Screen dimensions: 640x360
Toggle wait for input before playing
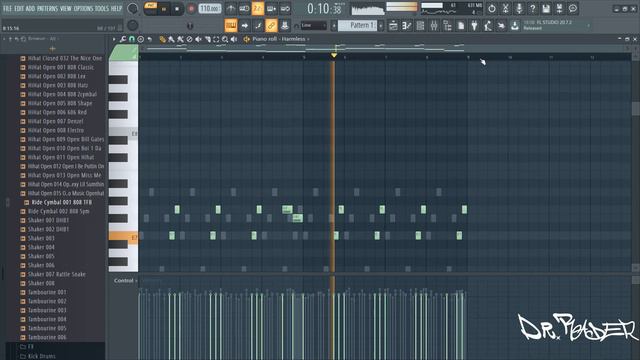pos(244,9)
